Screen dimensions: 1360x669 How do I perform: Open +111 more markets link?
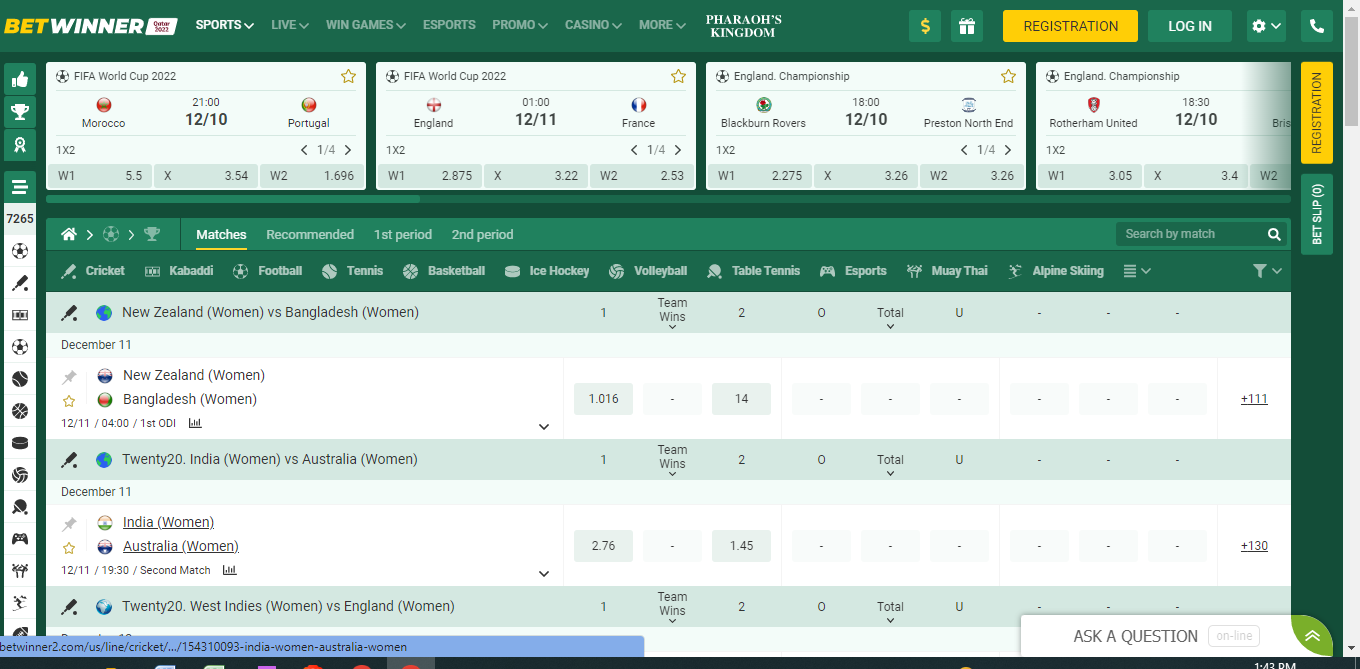(1254, 399)
